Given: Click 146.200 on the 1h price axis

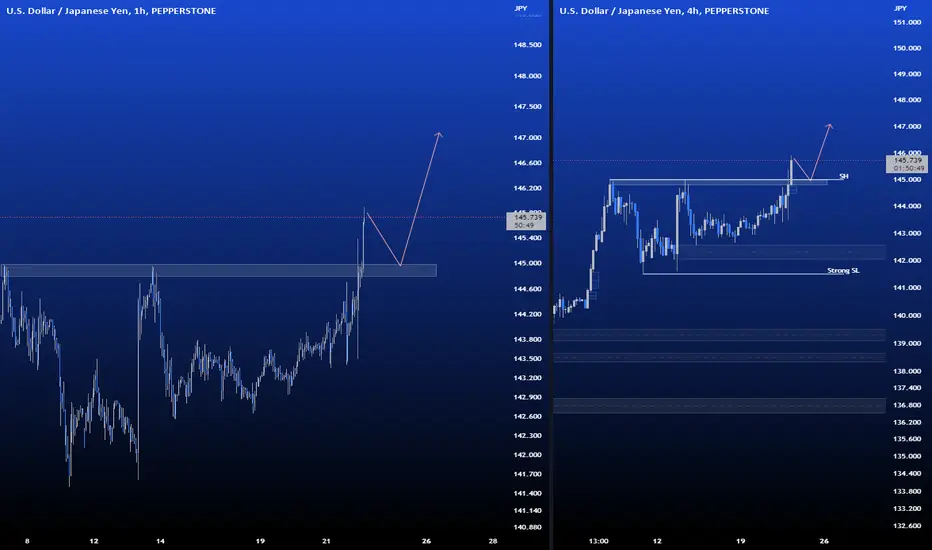Looking at the screenshot, I should 527,188.
